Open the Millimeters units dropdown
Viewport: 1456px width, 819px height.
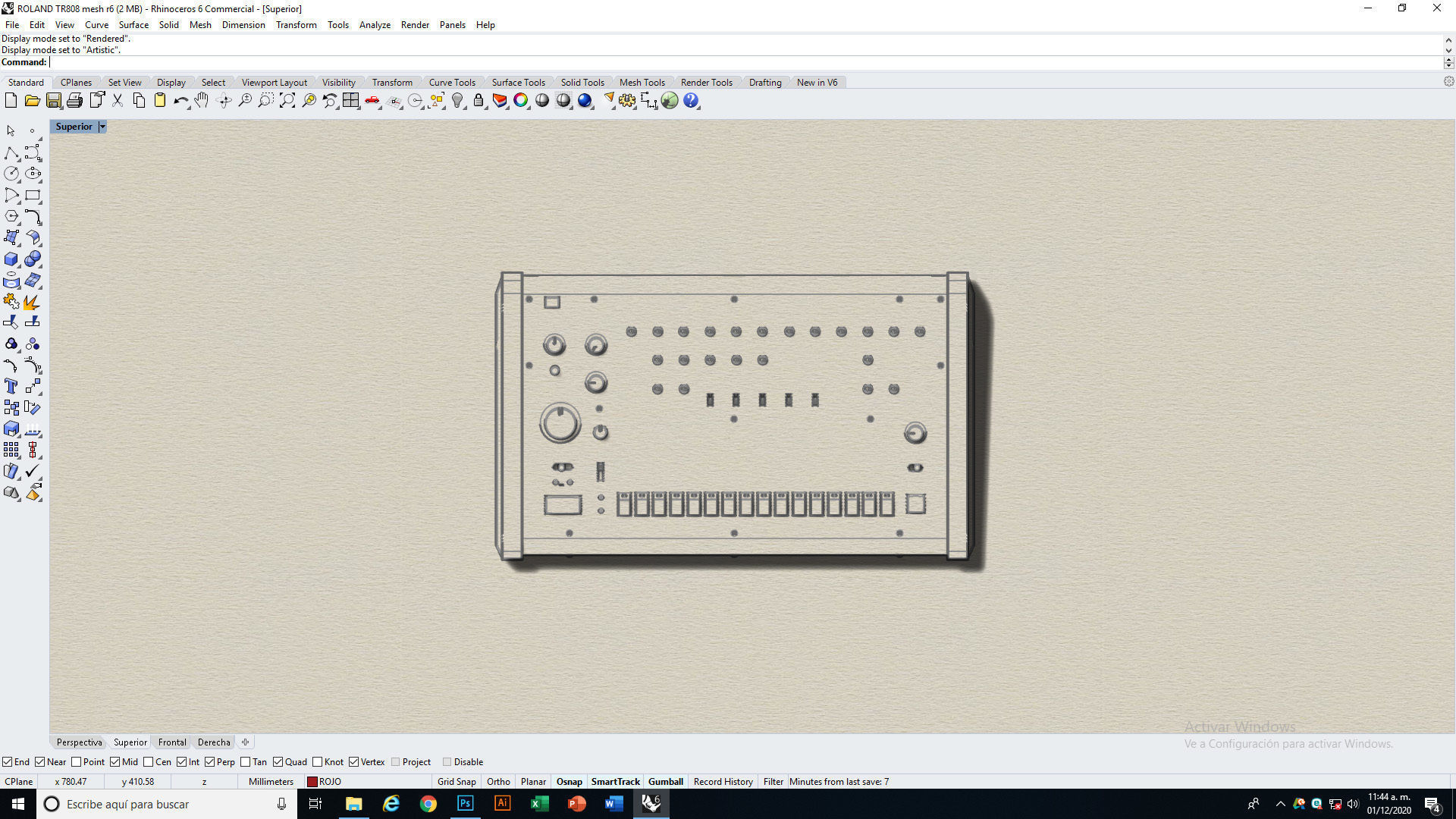click(271, 782)
